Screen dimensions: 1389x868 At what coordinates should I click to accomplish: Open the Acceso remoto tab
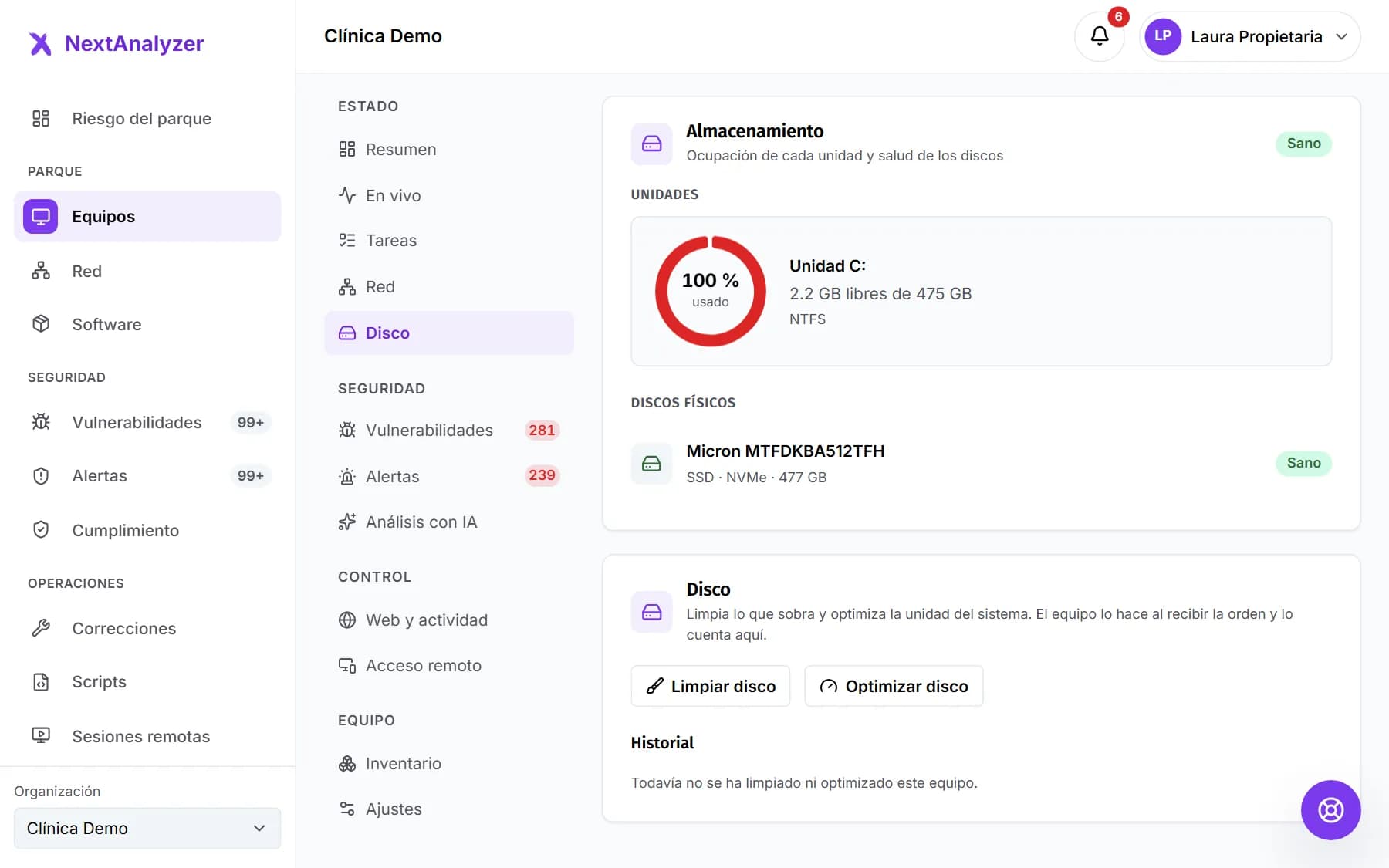tap(449, 665)
